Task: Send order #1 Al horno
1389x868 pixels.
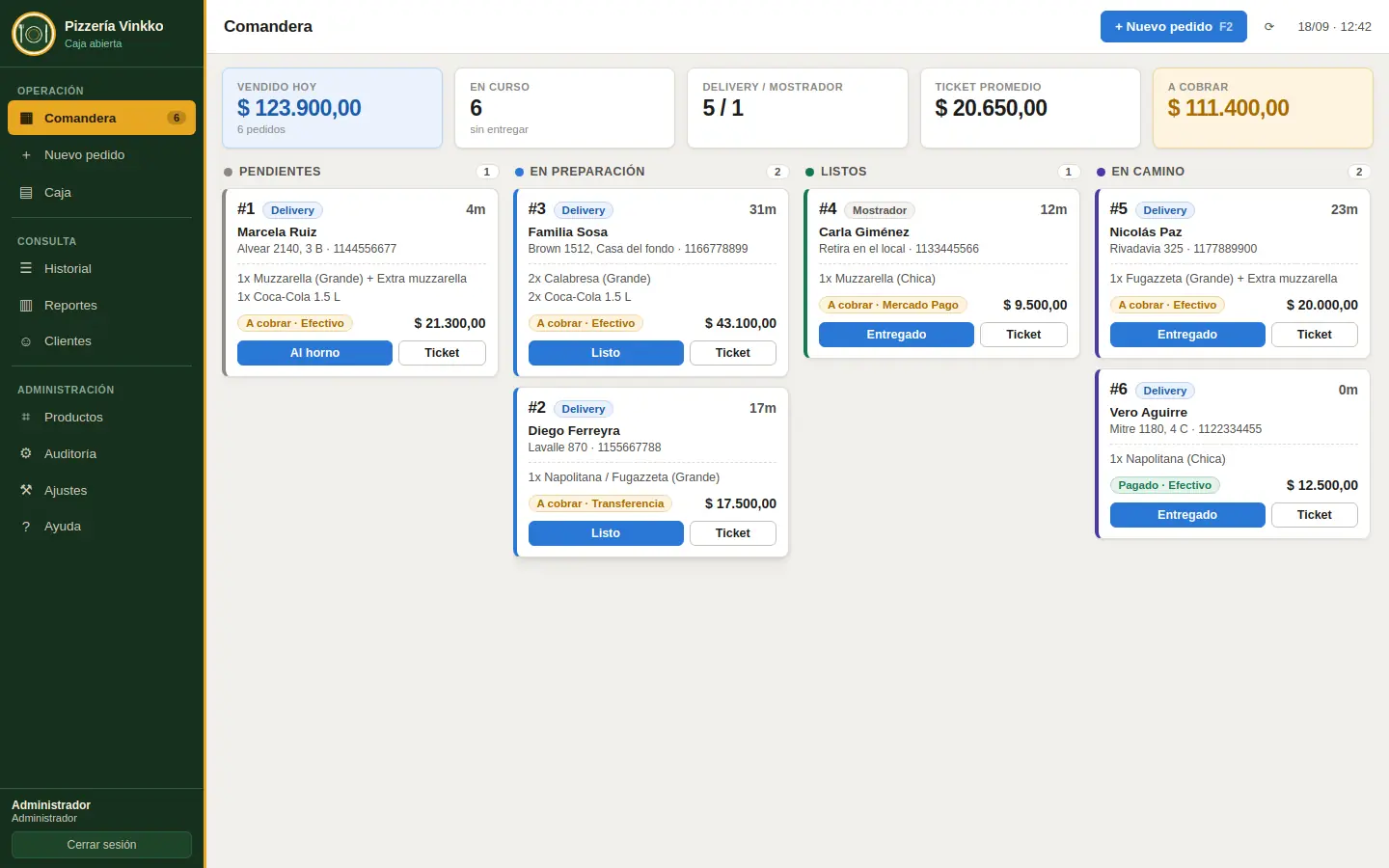Action: pyautogui.click(x=314, y=353)
